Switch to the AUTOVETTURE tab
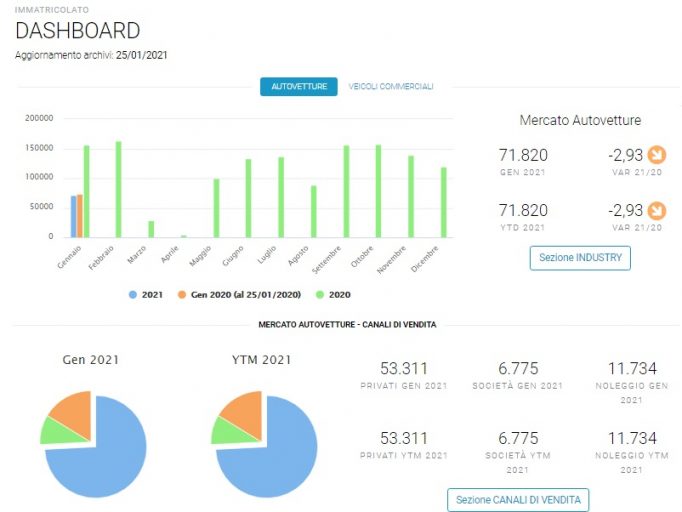The width and height of the screenshot is (682, 512). (x=299, y=87)
